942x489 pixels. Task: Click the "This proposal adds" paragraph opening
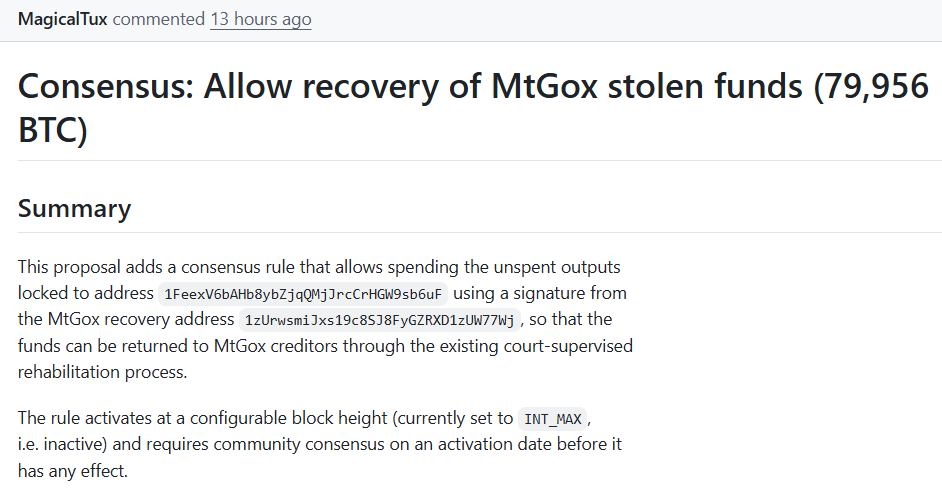pos(86,268)
